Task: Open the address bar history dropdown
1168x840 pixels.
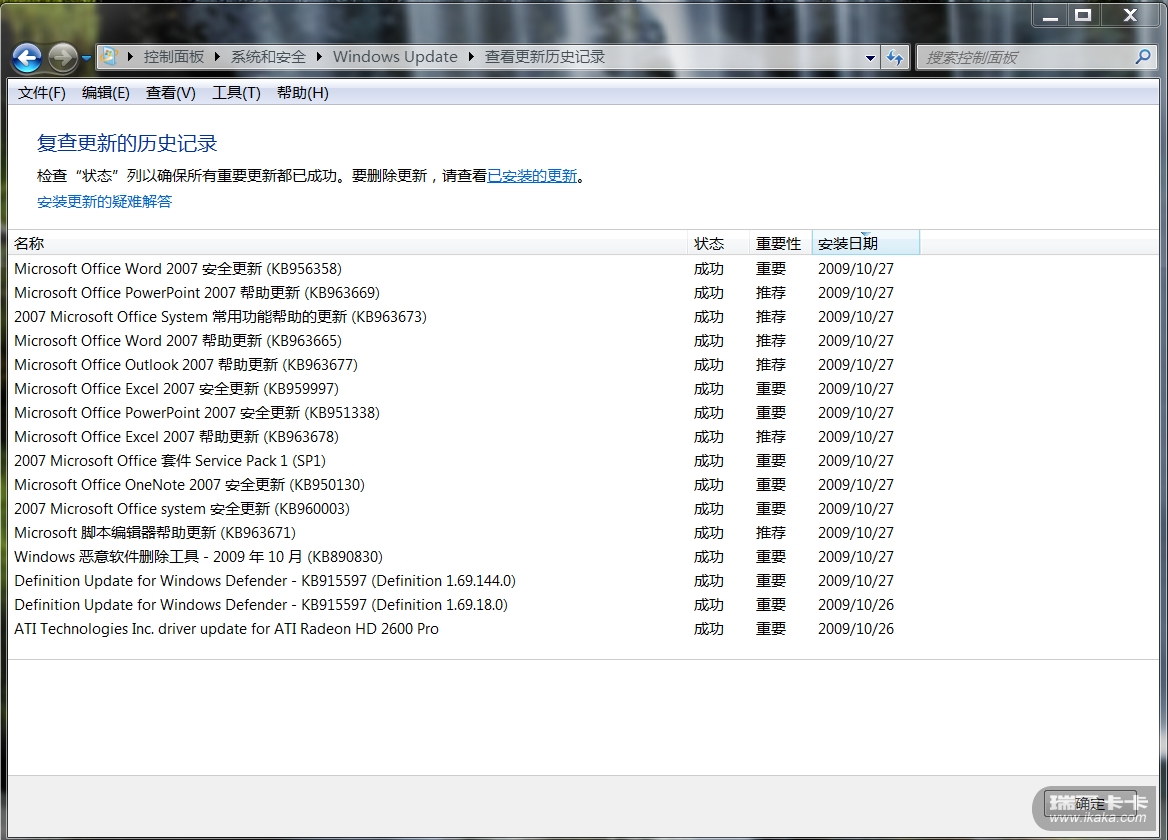Action: [870, 57]
